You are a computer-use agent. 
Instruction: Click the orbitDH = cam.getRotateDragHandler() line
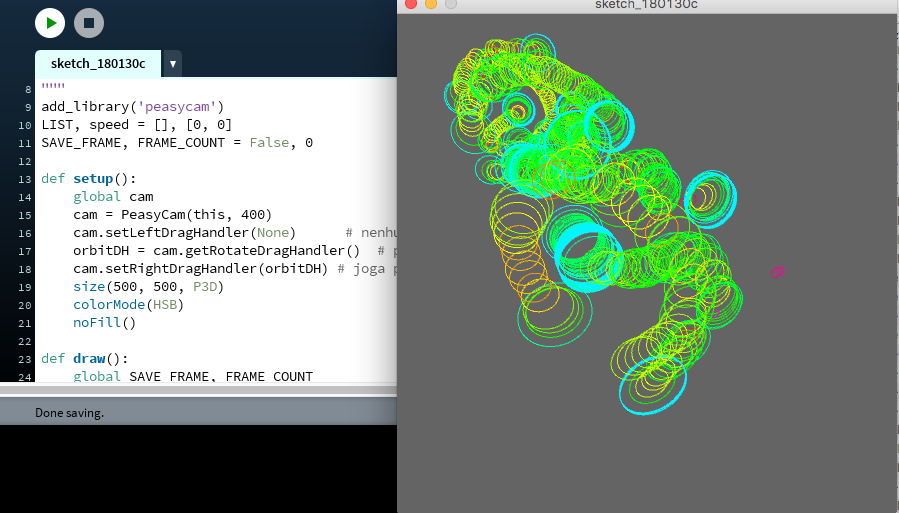216,250
